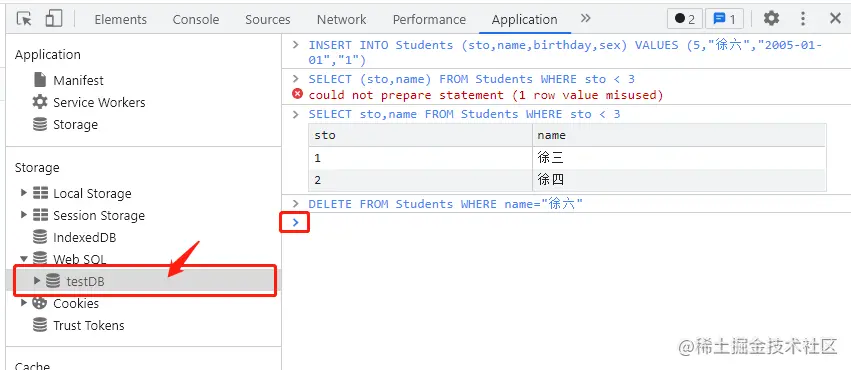The height and width of the screenshot is (370, 851).
Task: Click the Web SQL database icon
Action: (x=40, y=259)
